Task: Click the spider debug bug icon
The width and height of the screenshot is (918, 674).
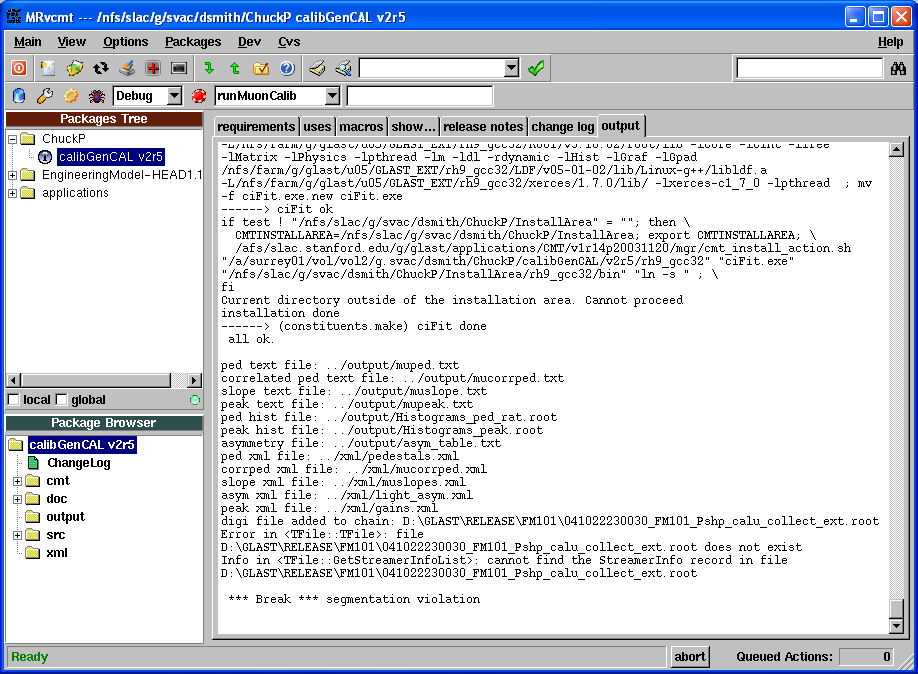Action: (x=97, y=95)
